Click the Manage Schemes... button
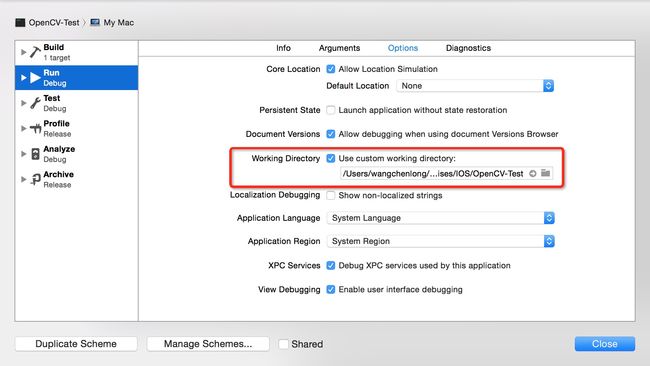650x366 pixels. coord(208,344)
